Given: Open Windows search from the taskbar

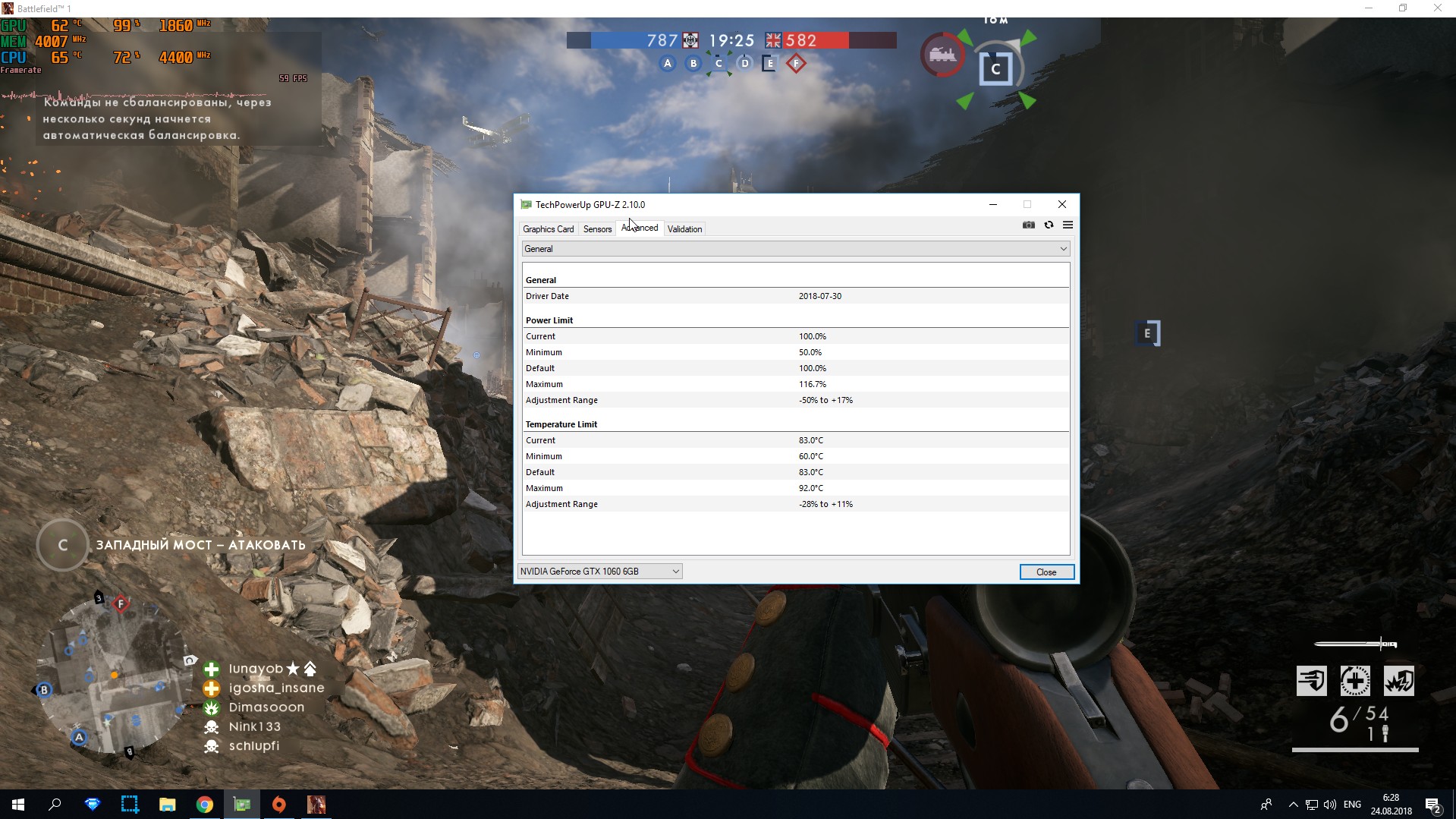Looking at the screenshot, I should [x=55, y=805].
